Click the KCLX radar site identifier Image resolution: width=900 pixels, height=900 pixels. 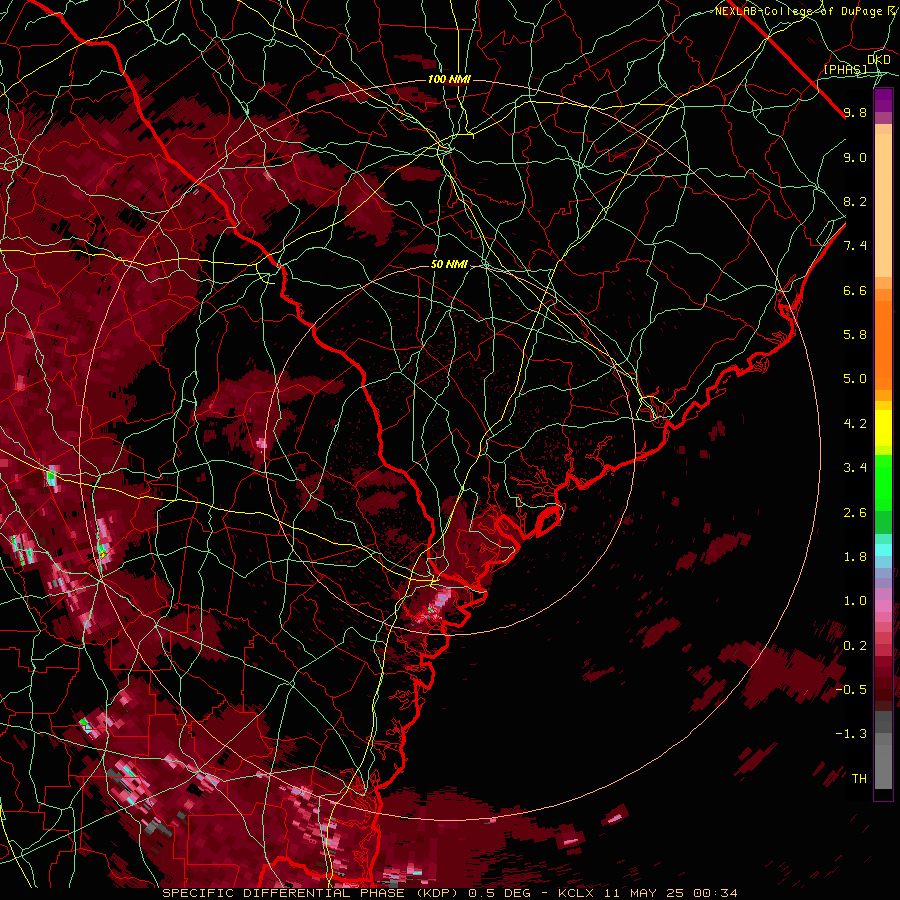[x=576, y=893]
